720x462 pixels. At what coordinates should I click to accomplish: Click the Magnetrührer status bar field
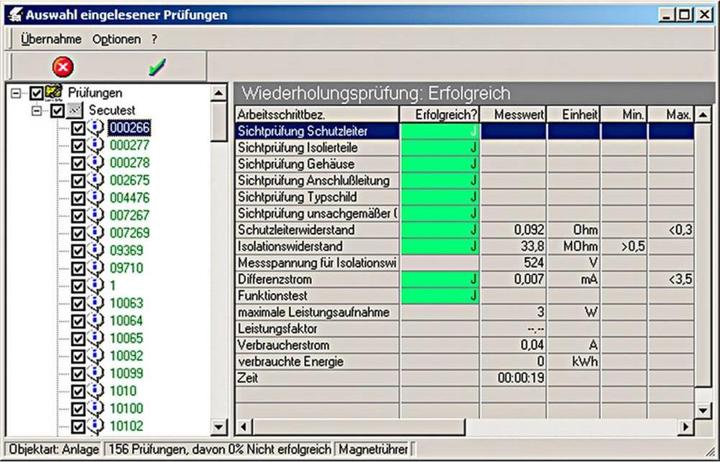tap(373, 449)
